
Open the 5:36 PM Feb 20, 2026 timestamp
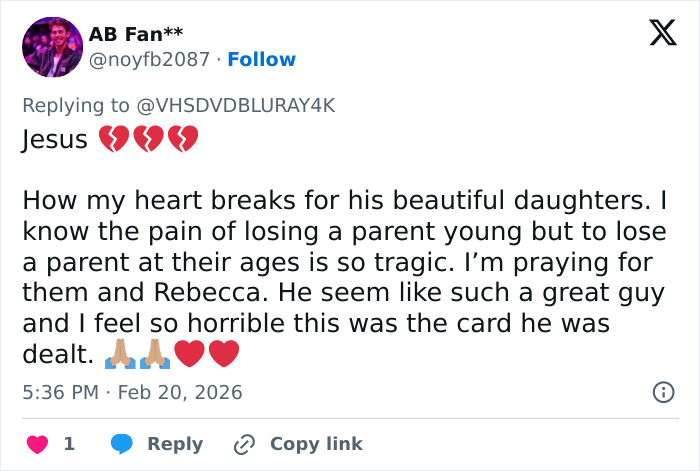tap(132, 392)
